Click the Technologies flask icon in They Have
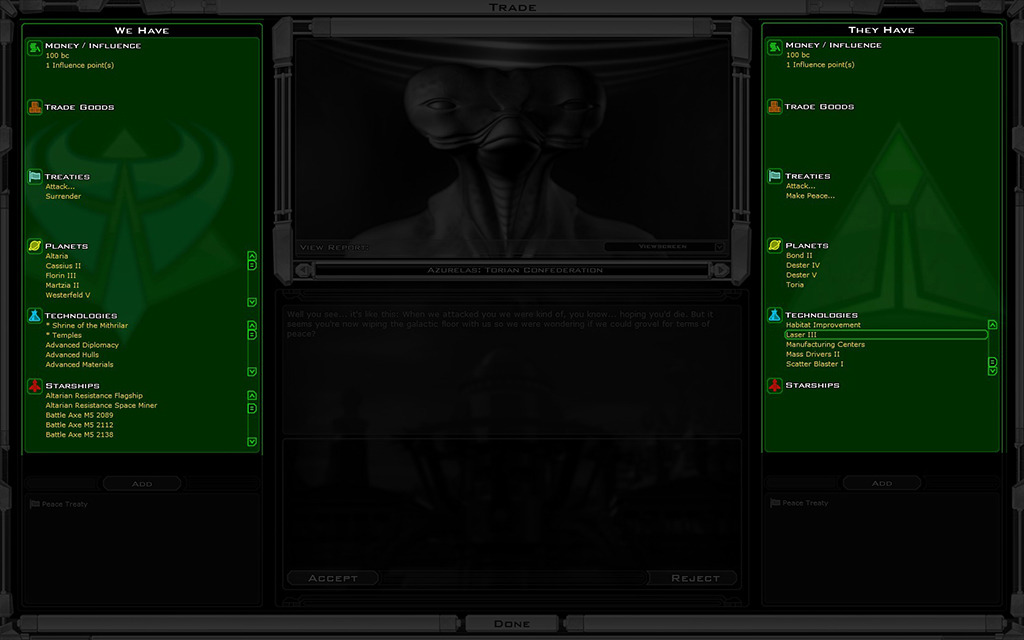This screenshot has width=1024, height=640. [775, 315]
